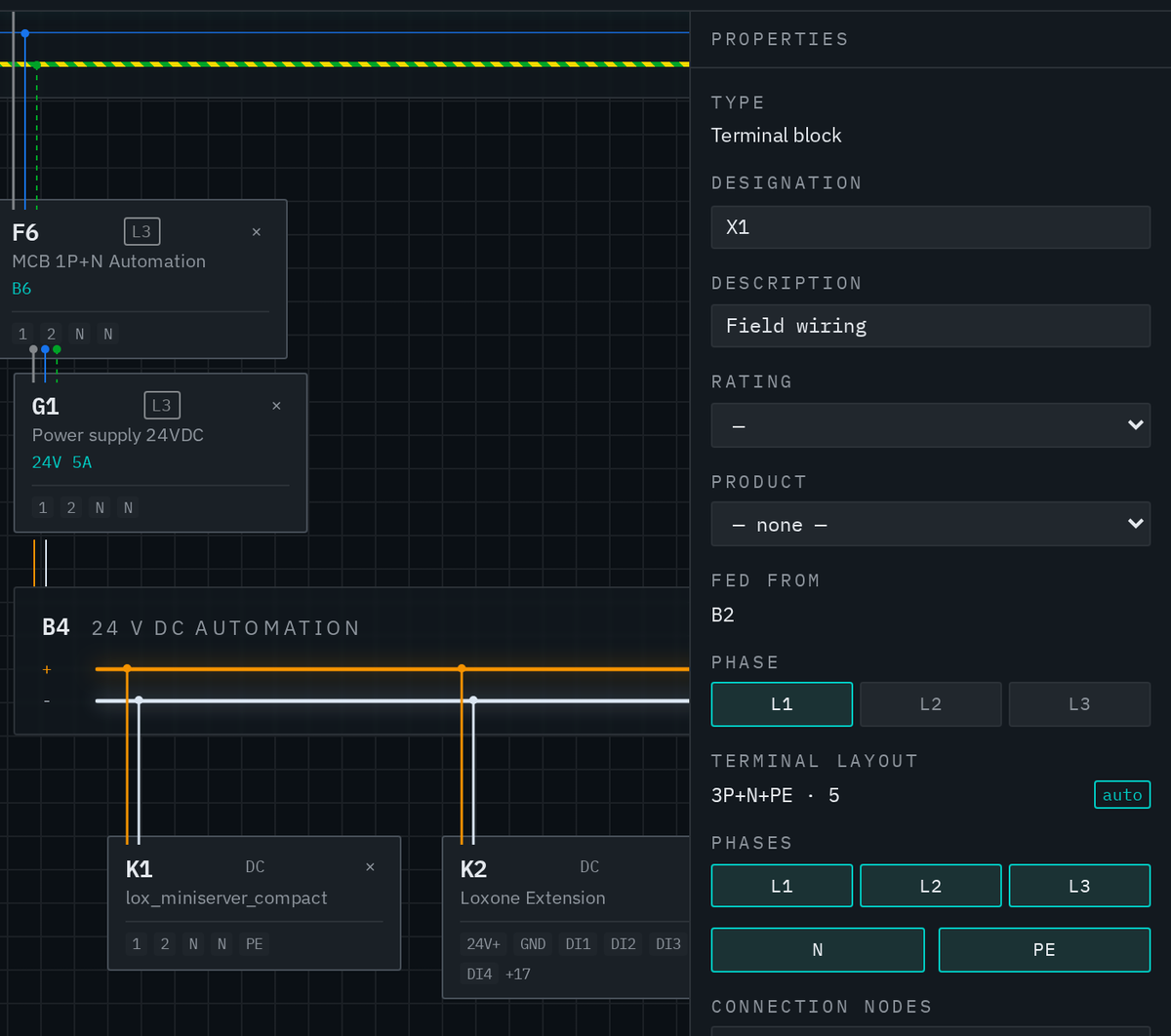The image size is (1171, 1036).
Task: Click the white minus busbar line
Action: (392, 700)
